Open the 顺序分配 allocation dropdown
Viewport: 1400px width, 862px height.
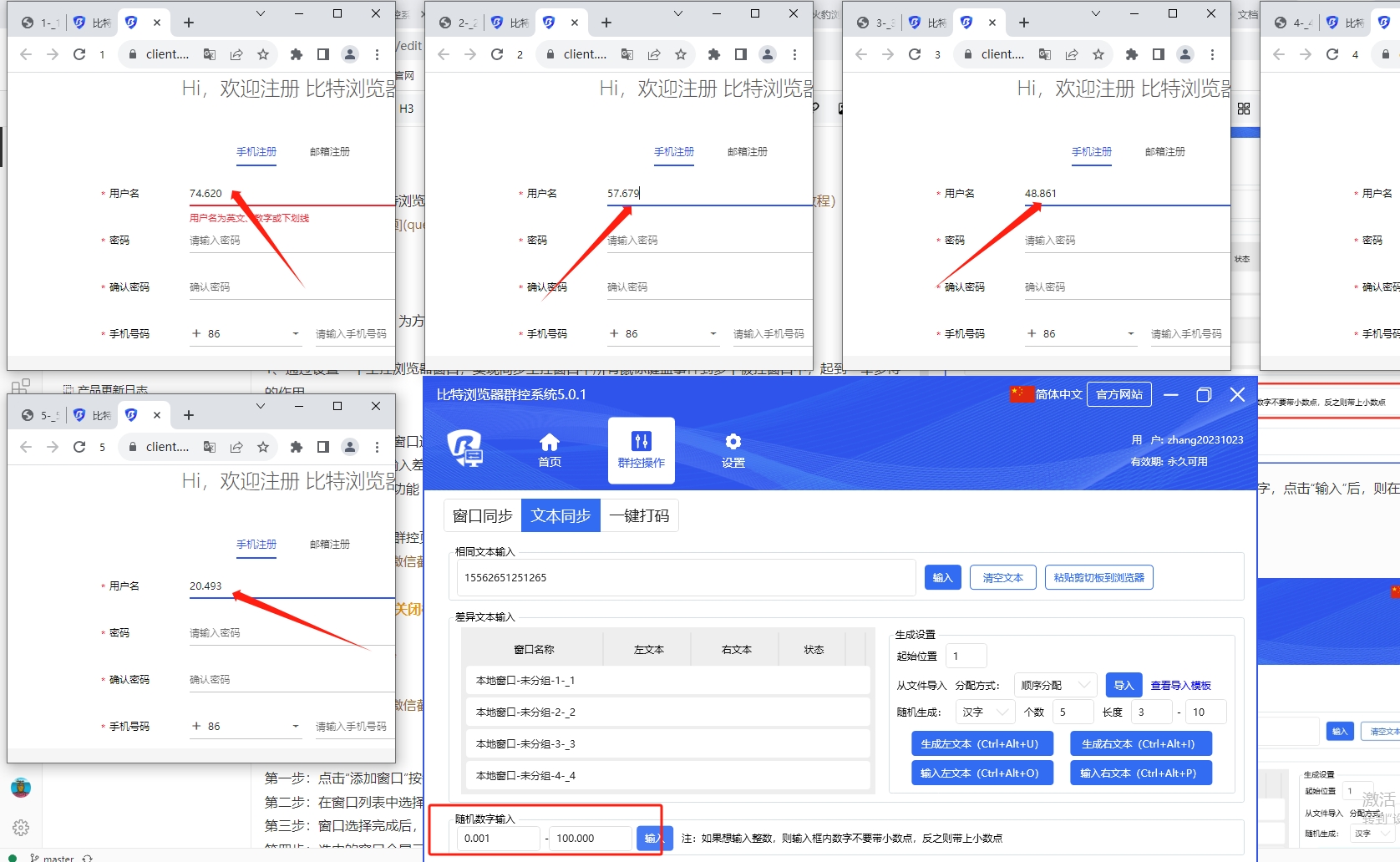click(1056, 685)
